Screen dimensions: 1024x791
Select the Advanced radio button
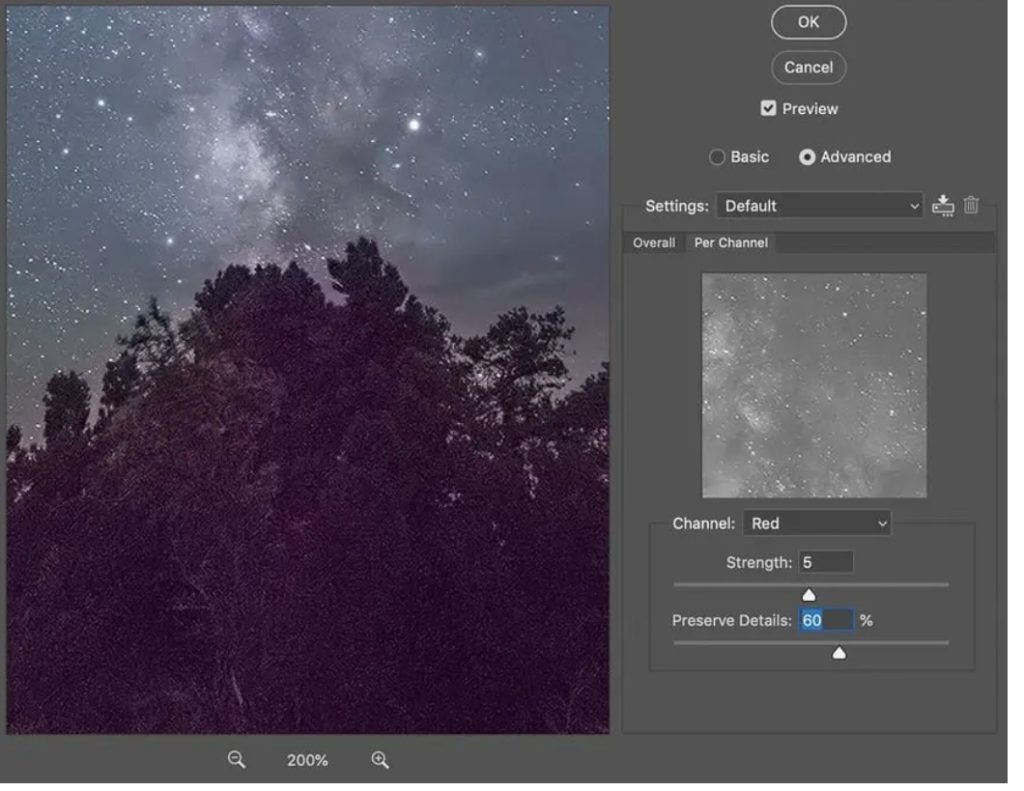point(807,157)
